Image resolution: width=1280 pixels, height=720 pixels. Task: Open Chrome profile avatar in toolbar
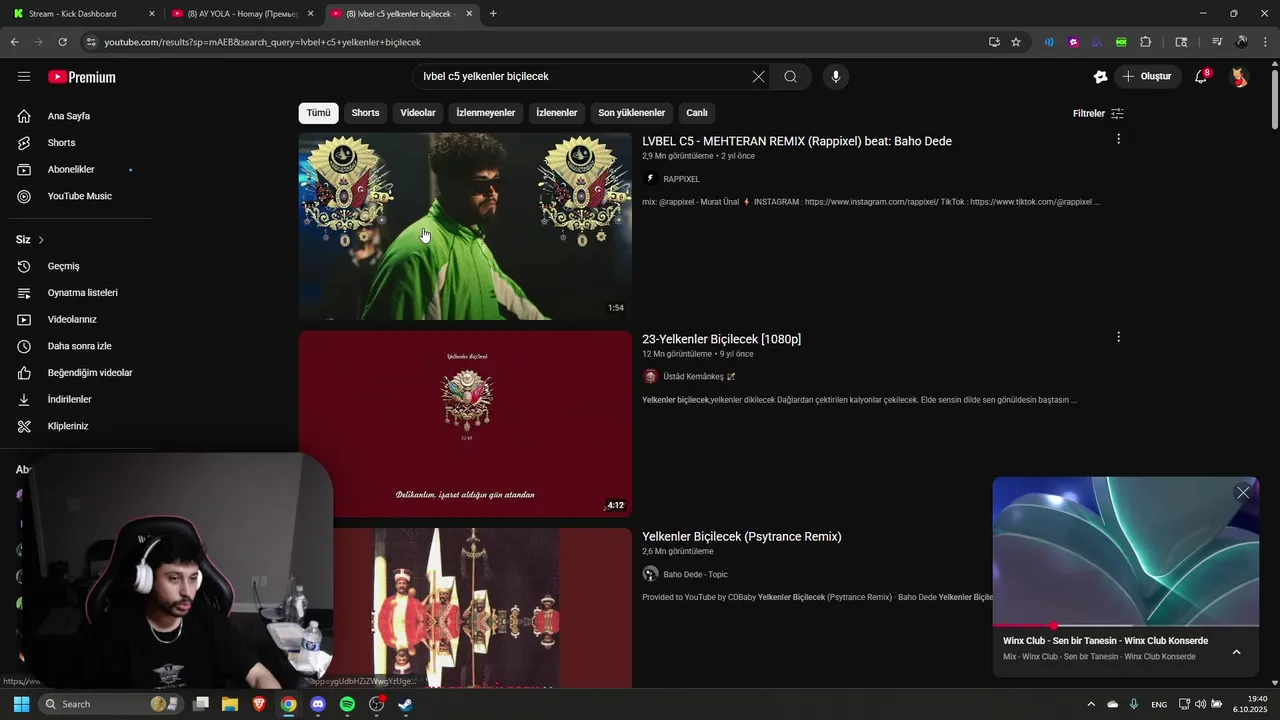[x=1242, y=42]
